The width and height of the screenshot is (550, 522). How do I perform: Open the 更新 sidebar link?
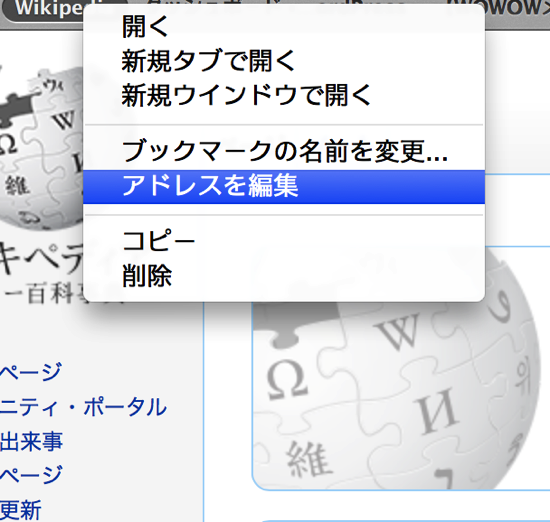click(x=21, y=510)
